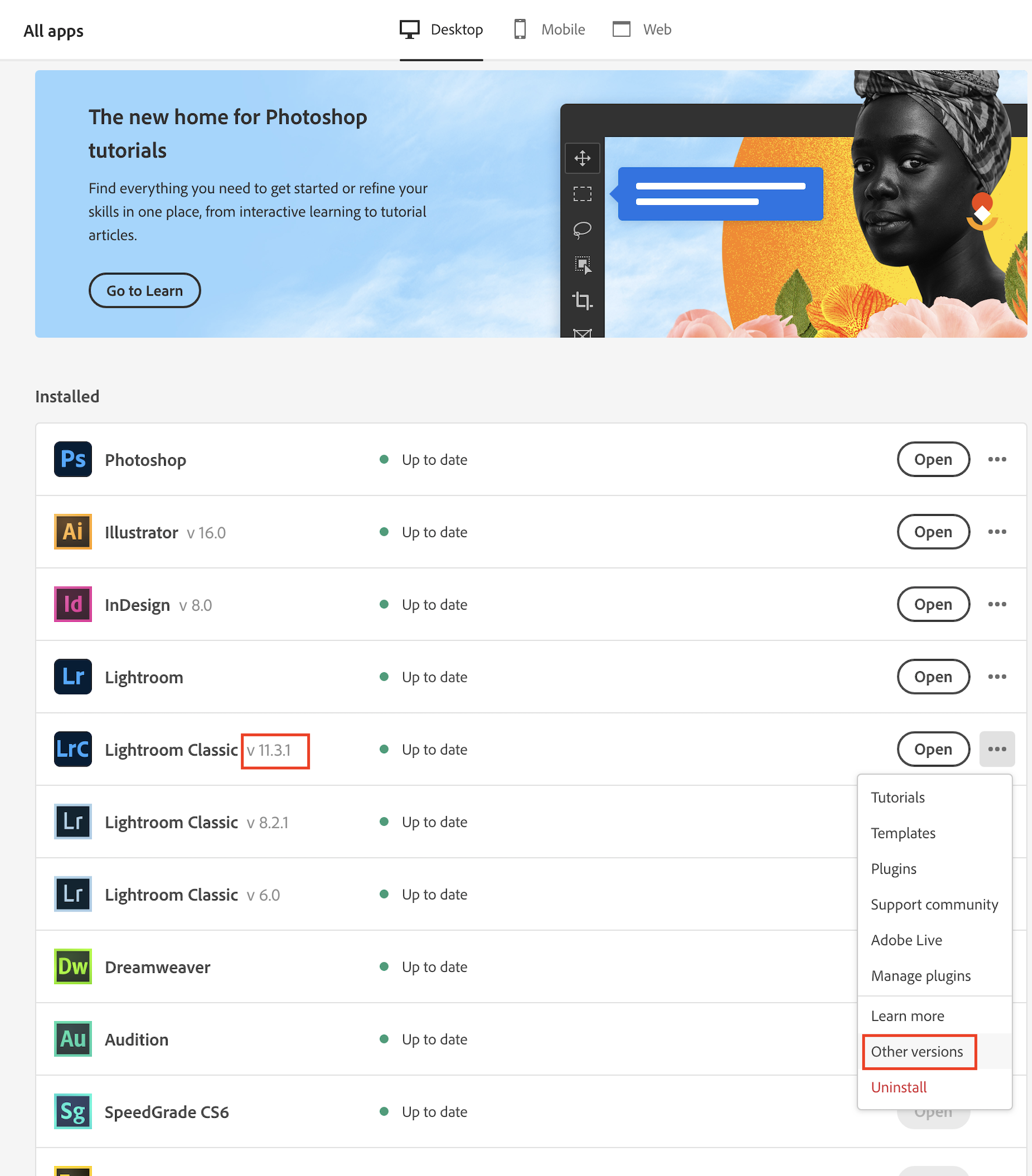The width and height of the screenshot is (1032, 1176).
Task: Click the marquee selection icon in banner
Action: point(582,194)
